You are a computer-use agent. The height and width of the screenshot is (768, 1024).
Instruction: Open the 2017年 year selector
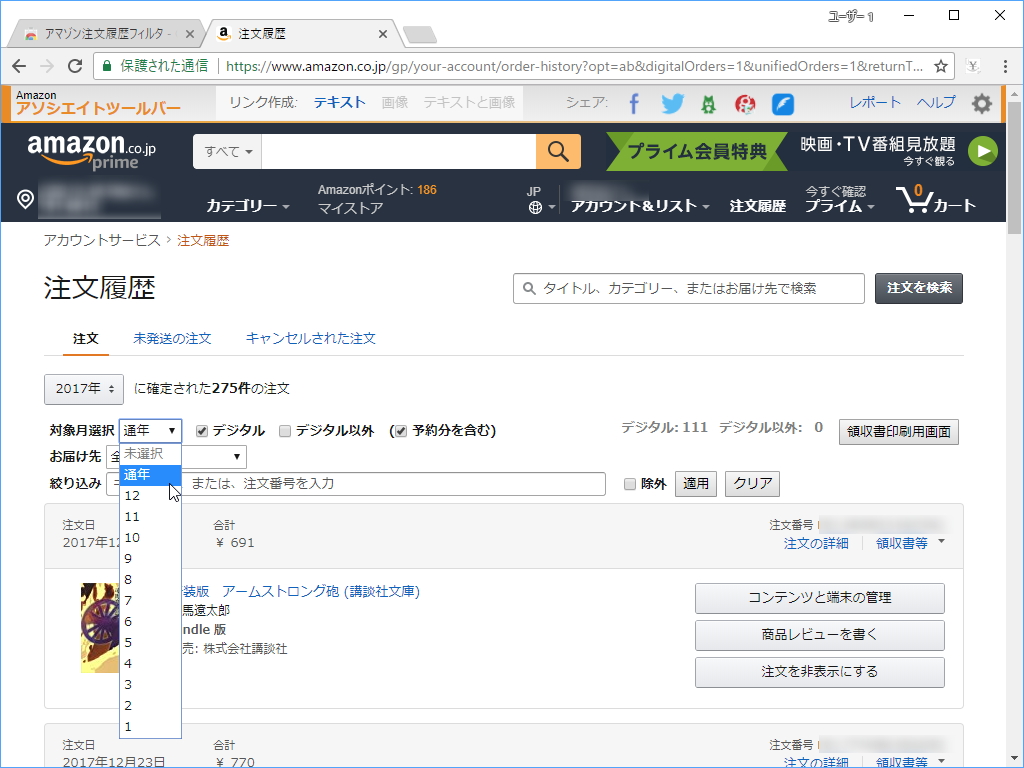(x=83, y=390)
